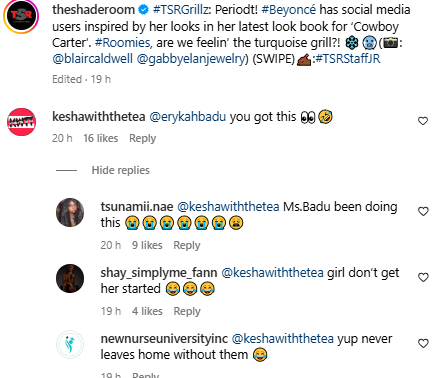View 16 likes on keshawiththetea's comment
441x378 pixels.
pos(101,138)
